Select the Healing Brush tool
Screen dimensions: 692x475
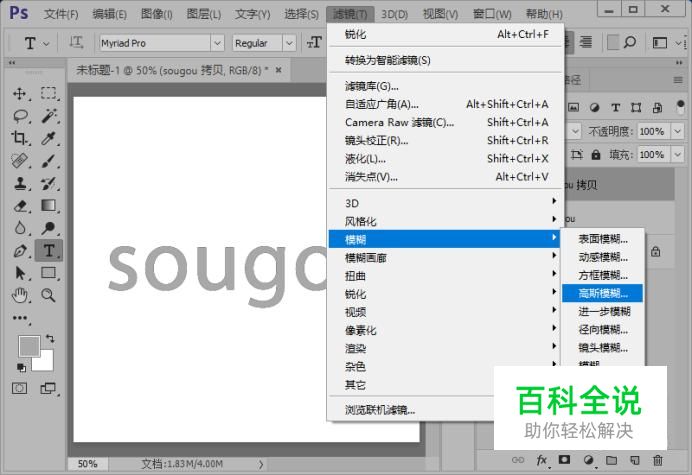click(19, 161)
